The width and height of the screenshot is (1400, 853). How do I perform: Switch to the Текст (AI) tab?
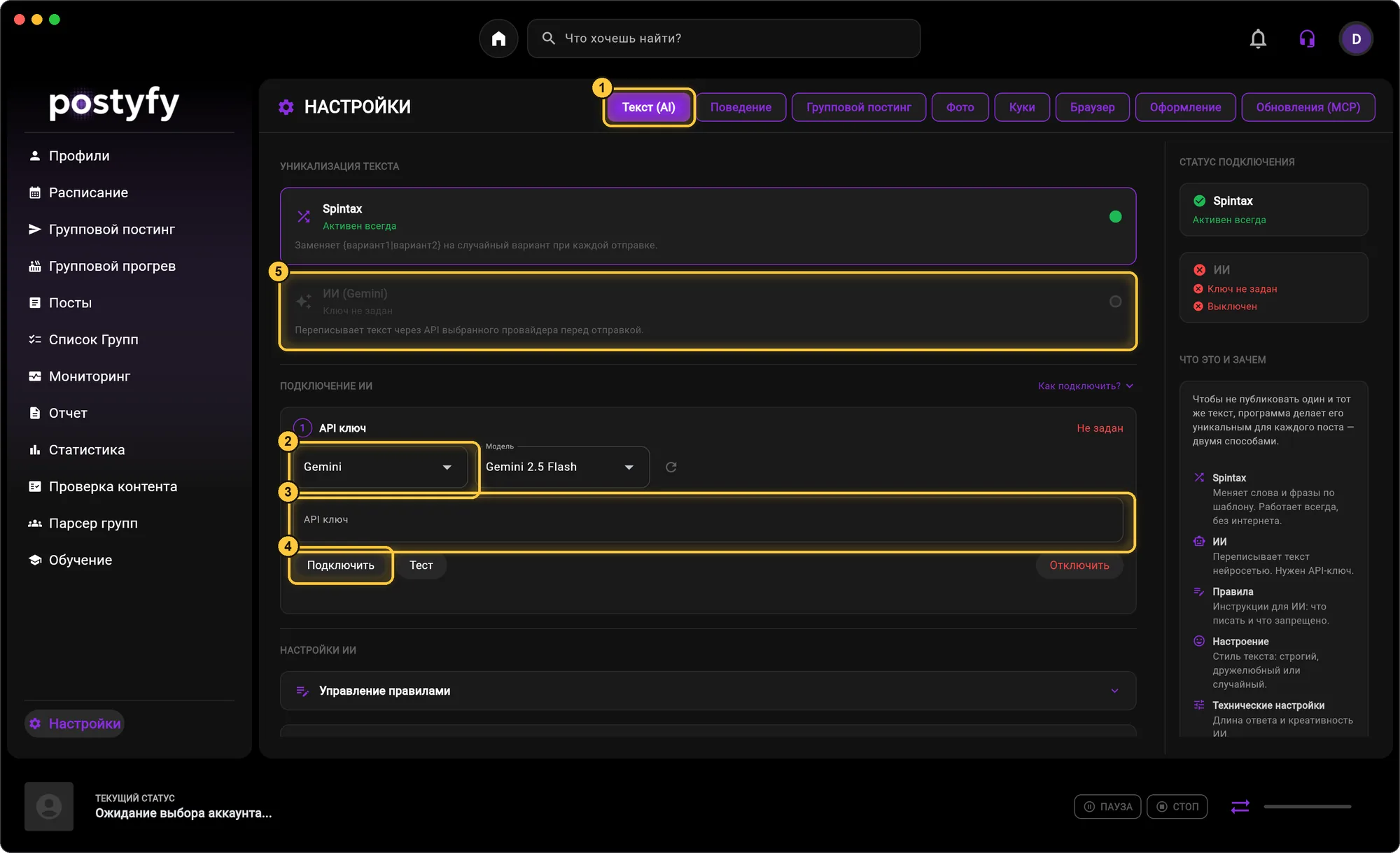649,107
